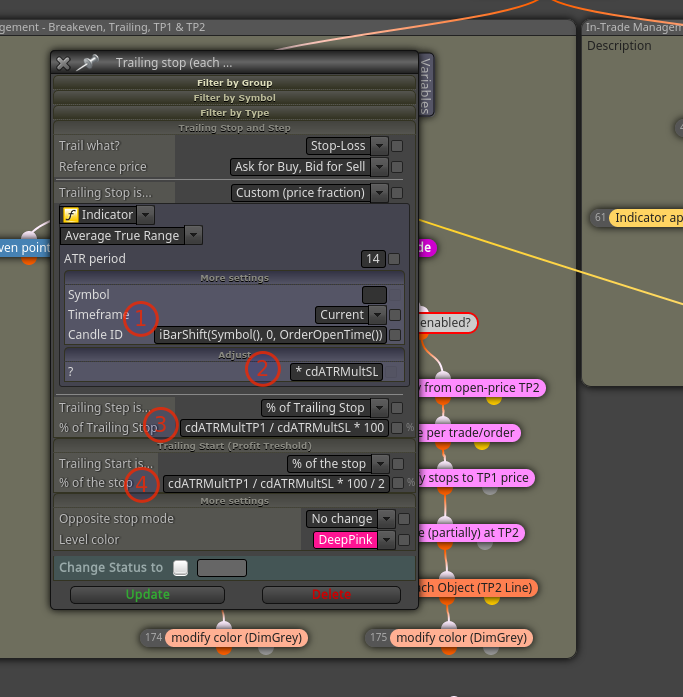
Task: Tick the checkbox beside Trailing Start is
Action: tap(398, 464)
